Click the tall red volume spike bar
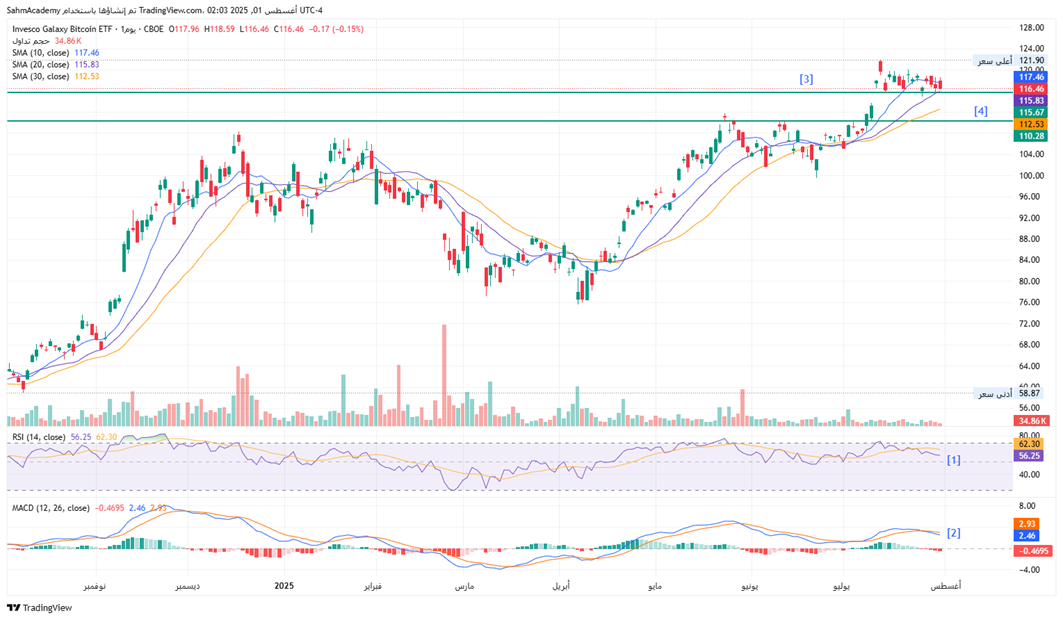 coord(441,365)
